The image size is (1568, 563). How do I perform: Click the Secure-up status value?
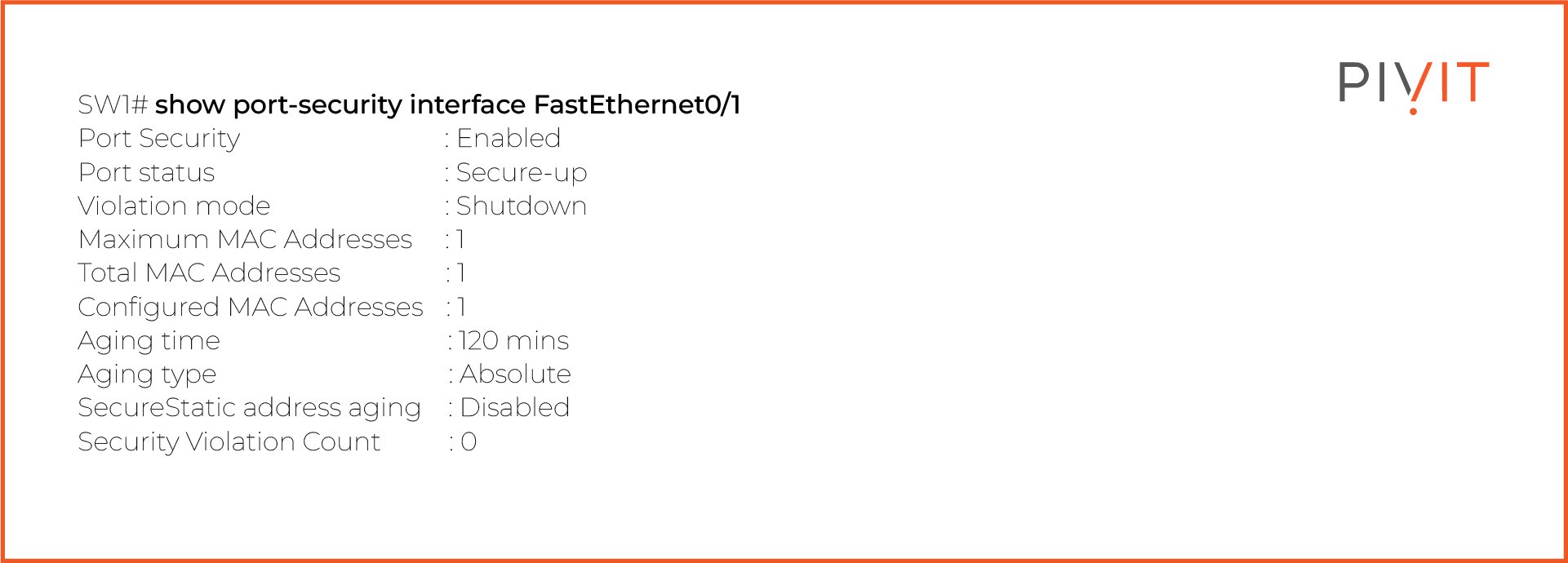(x=521, y=173)
